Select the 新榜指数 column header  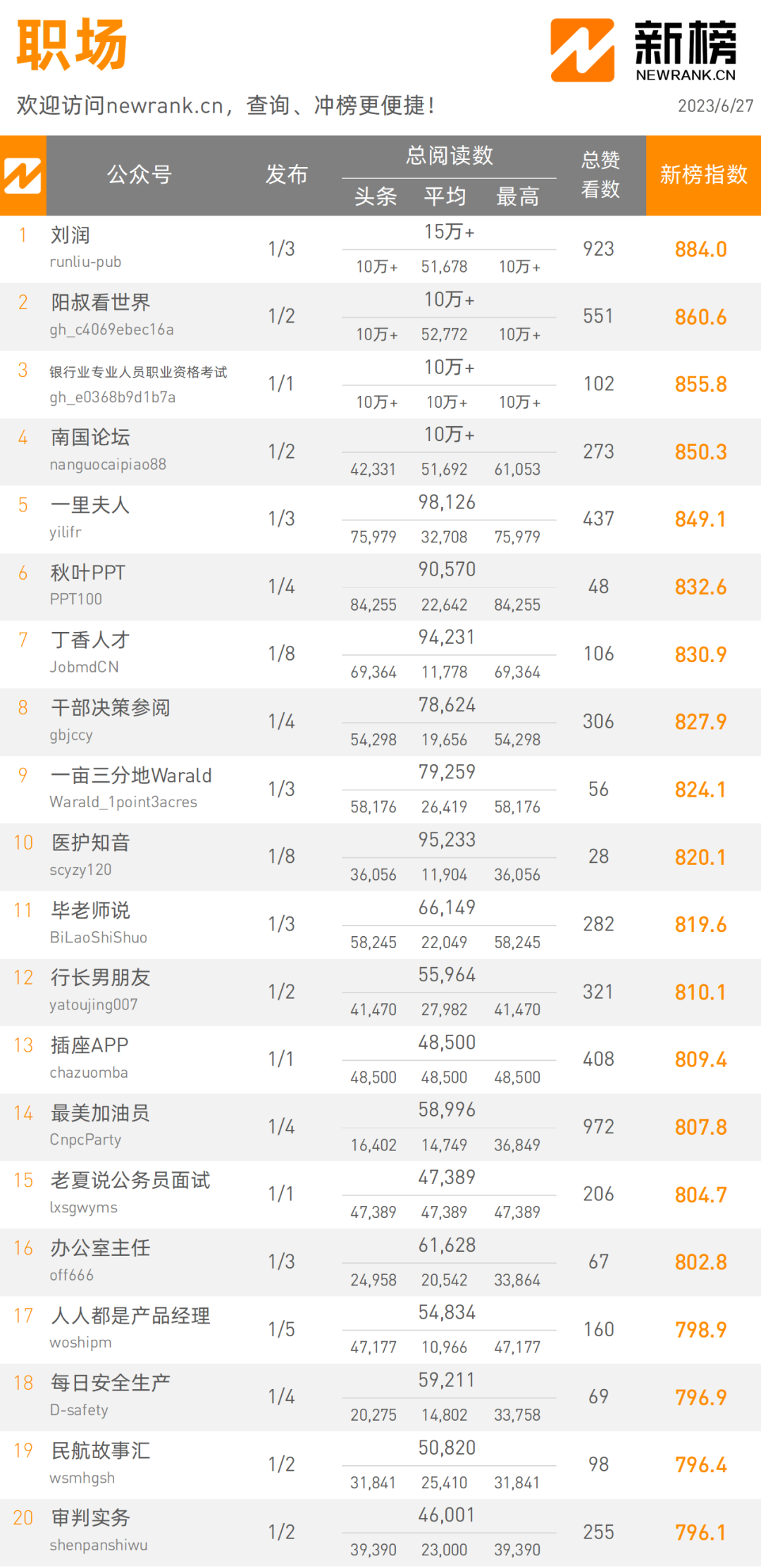pos(703,175)
